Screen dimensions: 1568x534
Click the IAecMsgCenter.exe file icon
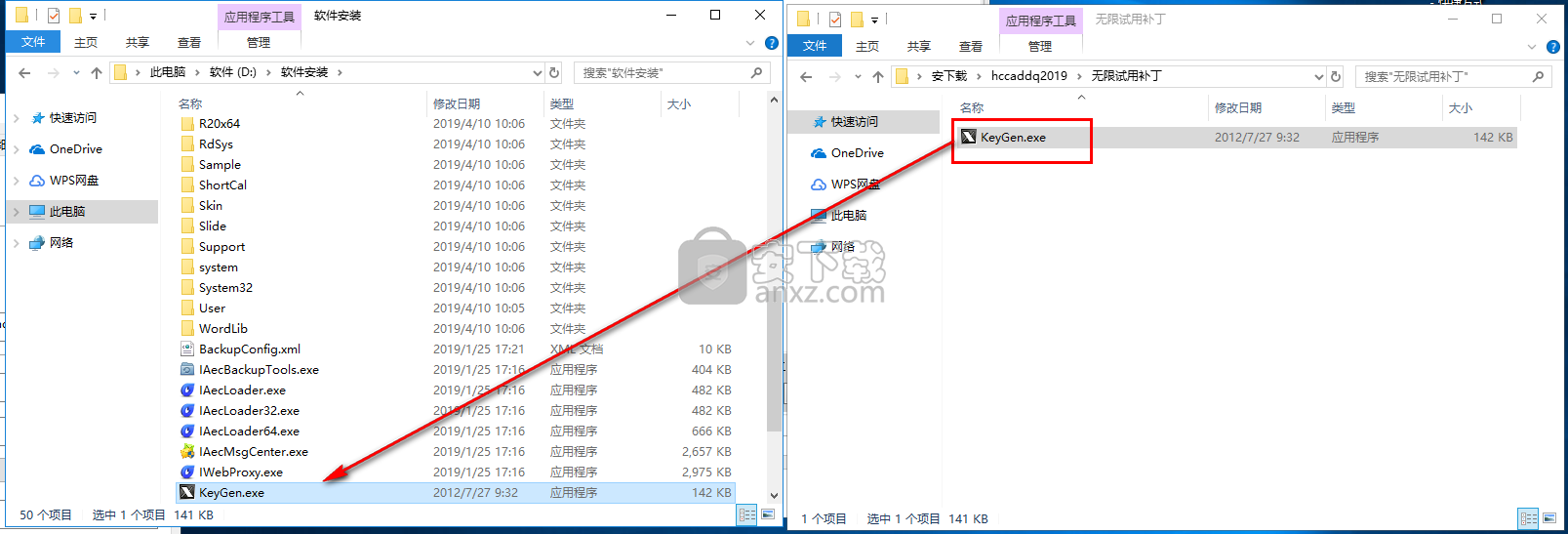click(187, 452)
